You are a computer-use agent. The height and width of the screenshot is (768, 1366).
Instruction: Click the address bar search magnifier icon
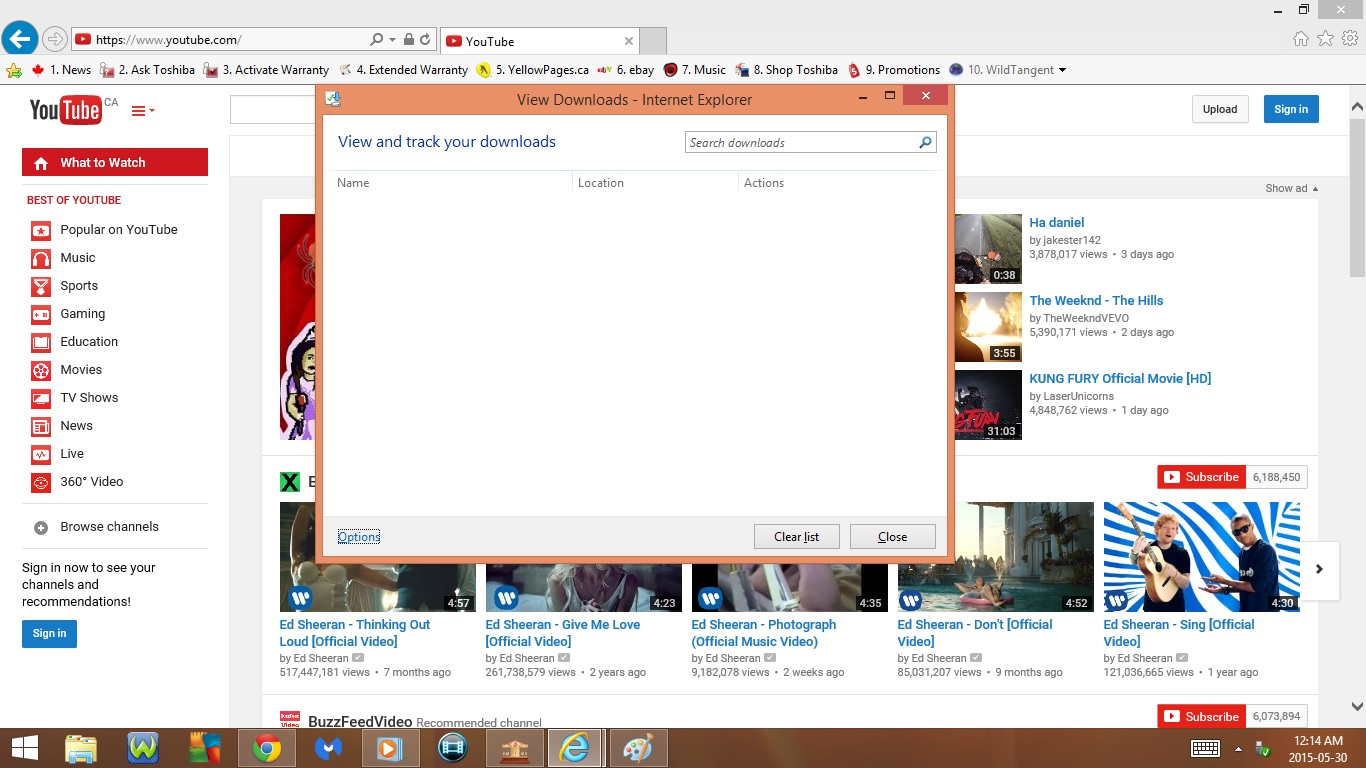tap(376, 40)
